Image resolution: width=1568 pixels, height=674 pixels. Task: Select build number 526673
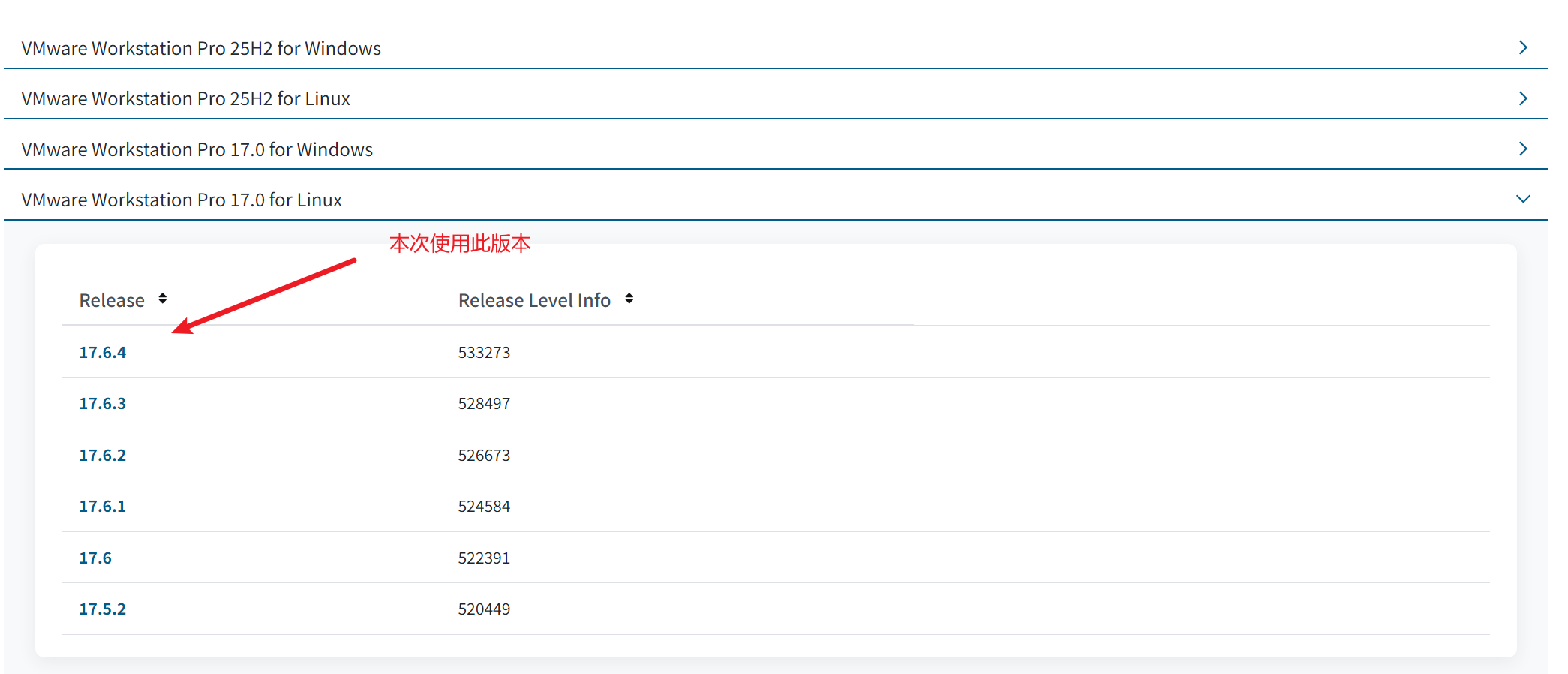click(x=484, y=455)
